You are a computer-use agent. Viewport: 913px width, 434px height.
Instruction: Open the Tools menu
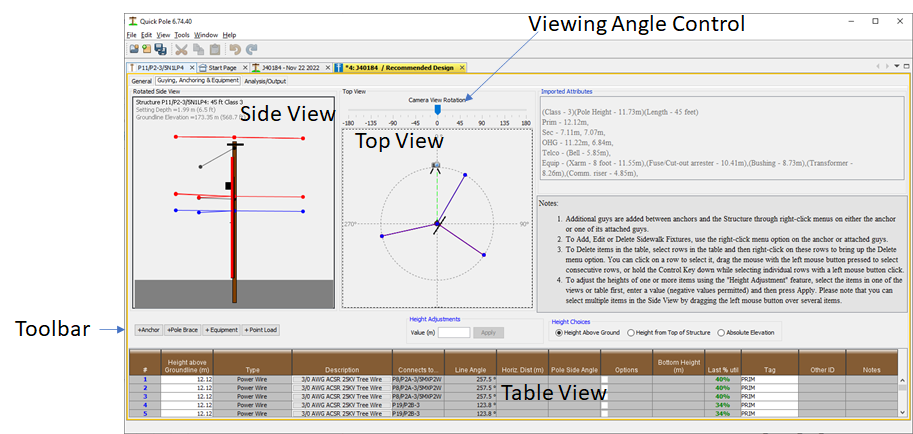pos(182,35)
